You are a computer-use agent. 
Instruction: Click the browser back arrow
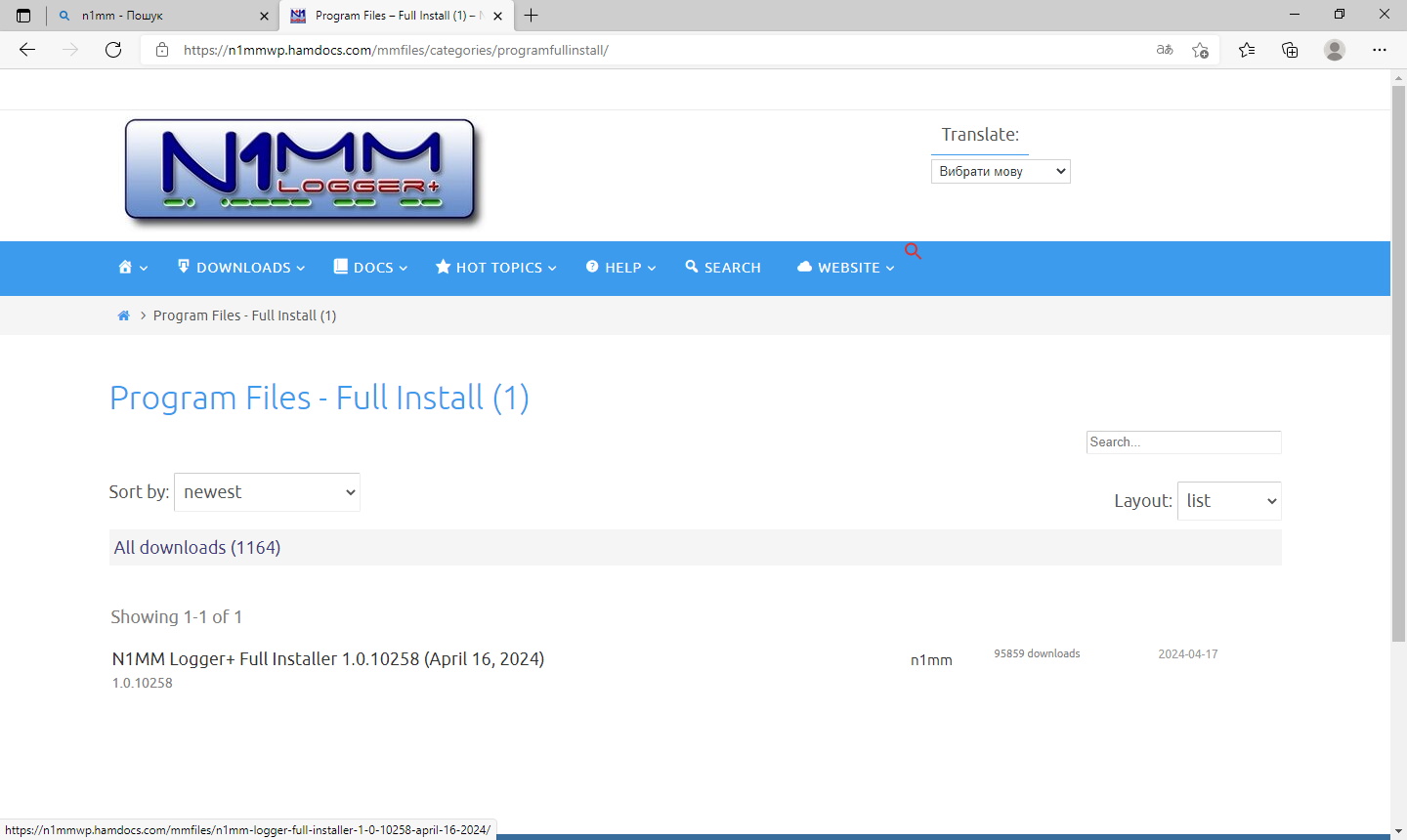(27, 50)
